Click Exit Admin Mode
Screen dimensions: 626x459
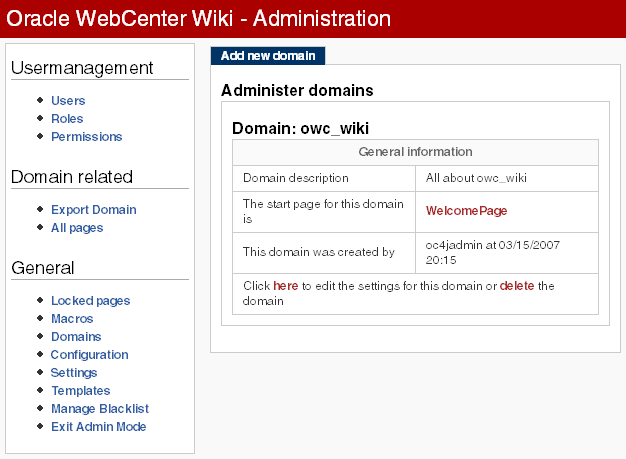(99, 426)
